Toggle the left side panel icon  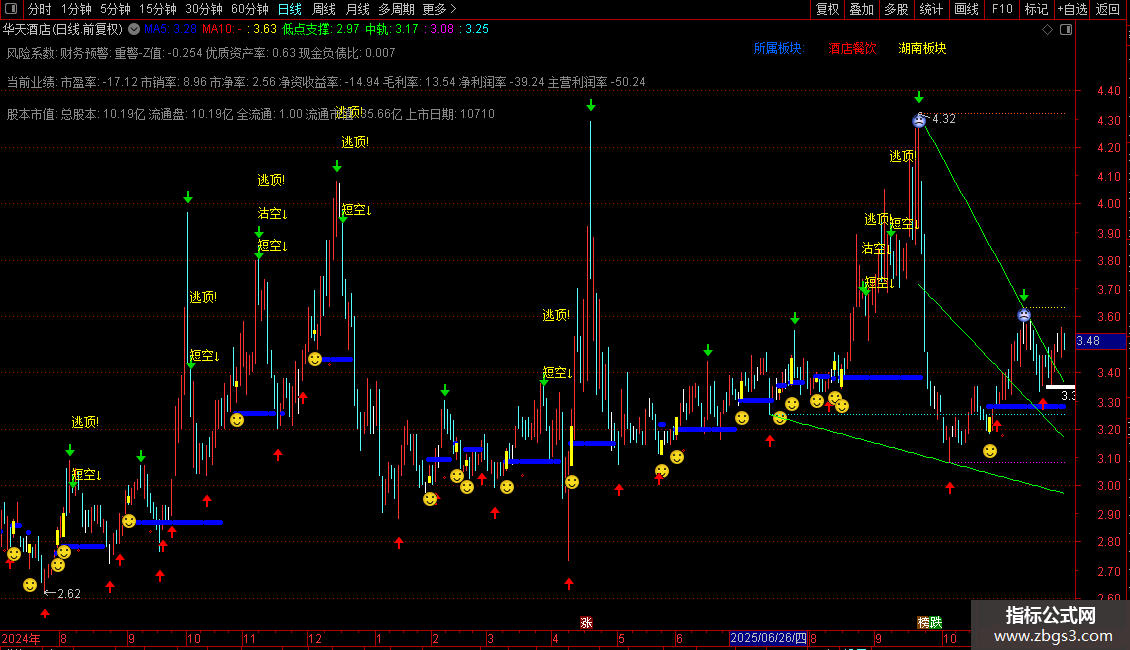click(x=11, y=9)
